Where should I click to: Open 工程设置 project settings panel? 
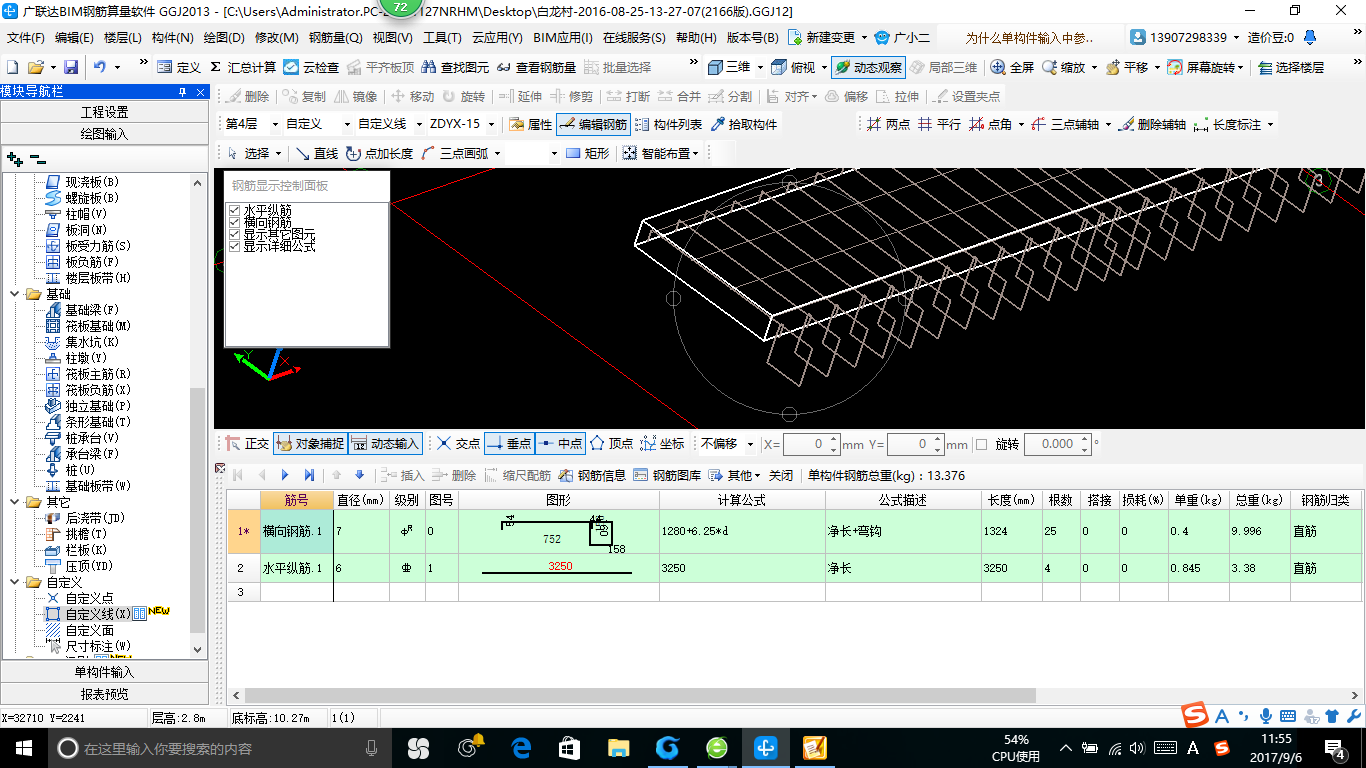[105, 112]
